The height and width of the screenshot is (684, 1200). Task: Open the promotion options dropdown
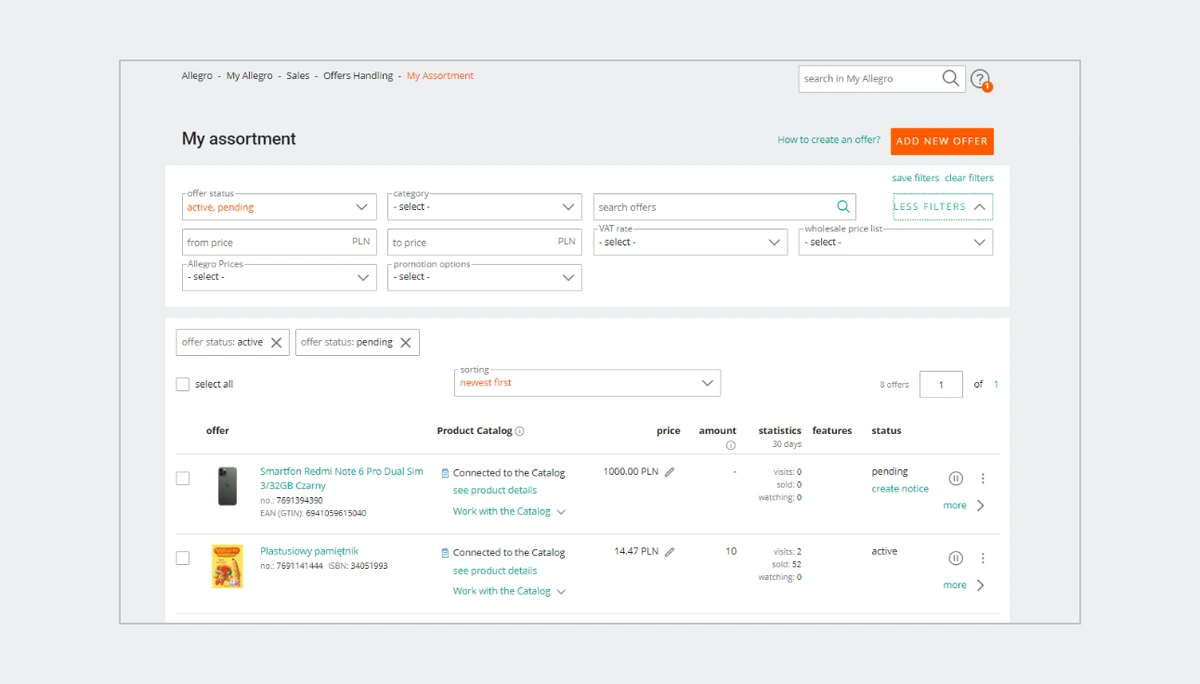[485, 277]
